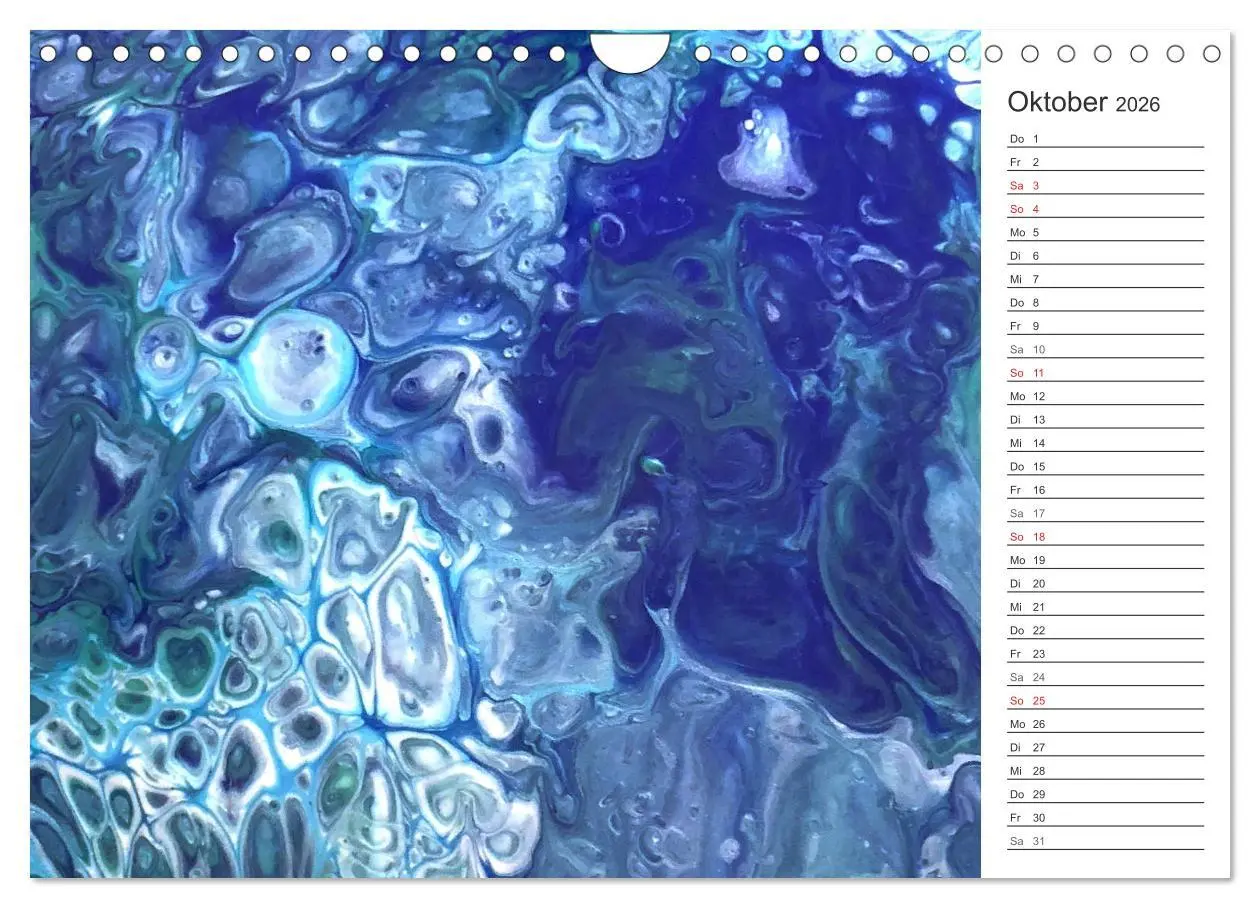Select the date row Do 1
The width and height of the screenshot is (1260, 908).
coord(1023,138)
